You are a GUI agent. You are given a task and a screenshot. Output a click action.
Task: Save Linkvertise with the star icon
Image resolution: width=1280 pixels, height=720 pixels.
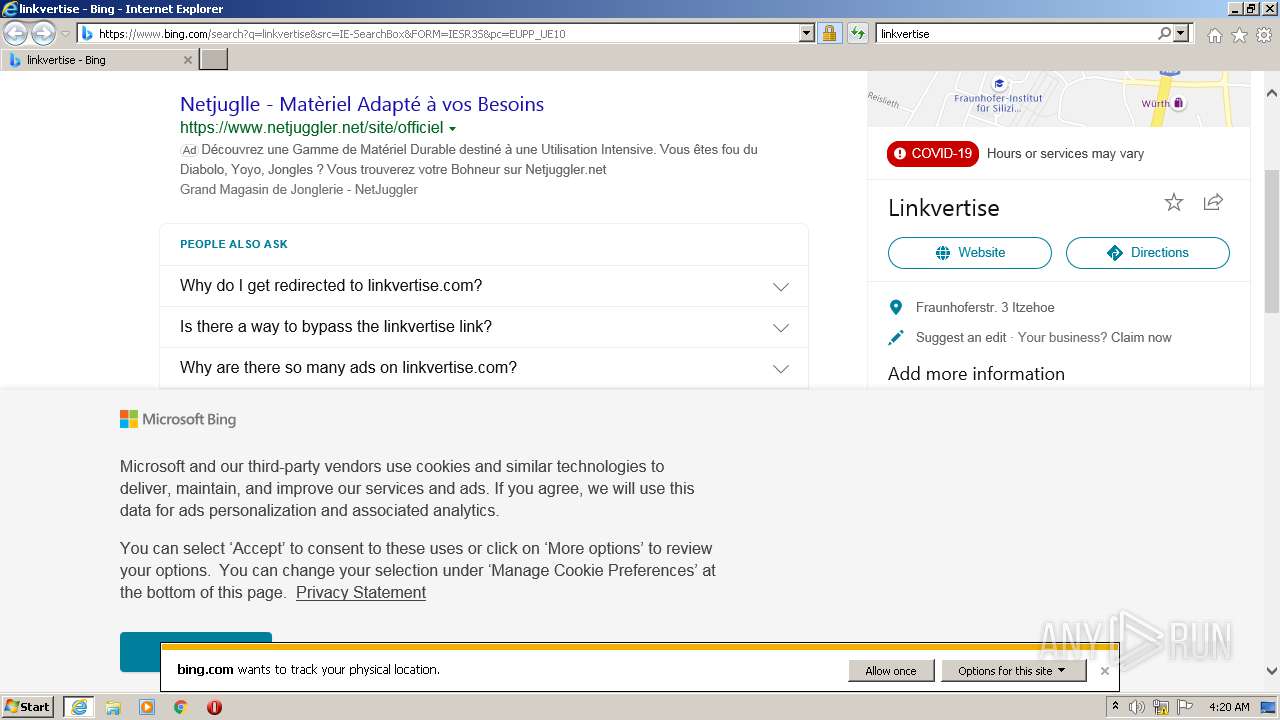coord(1174,202)
